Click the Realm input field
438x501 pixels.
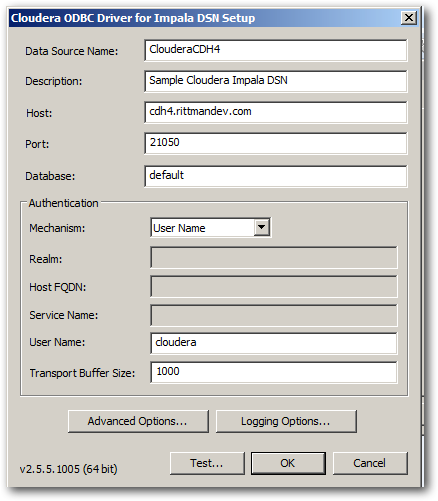click(274, 257)
